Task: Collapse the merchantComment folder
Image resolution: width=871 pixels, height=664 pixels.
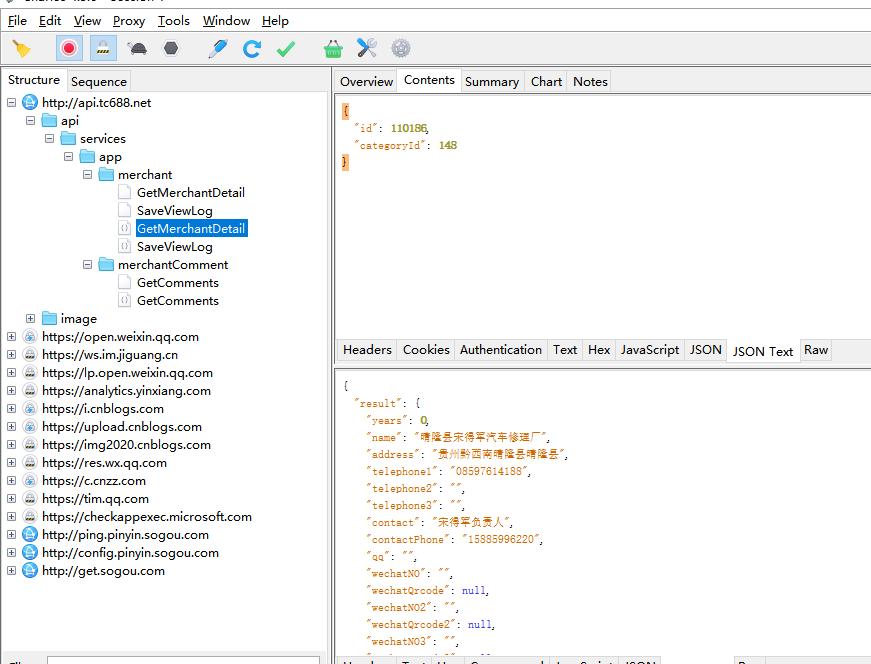Action: pos(87,265)
